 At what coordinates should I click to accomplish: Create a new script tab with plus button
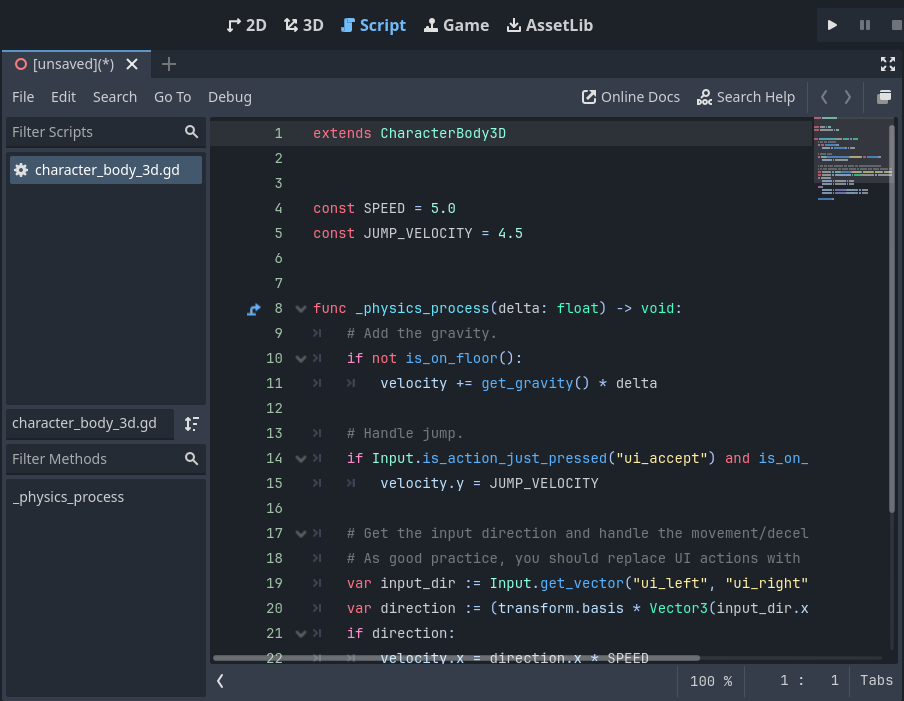pos(168,63)
